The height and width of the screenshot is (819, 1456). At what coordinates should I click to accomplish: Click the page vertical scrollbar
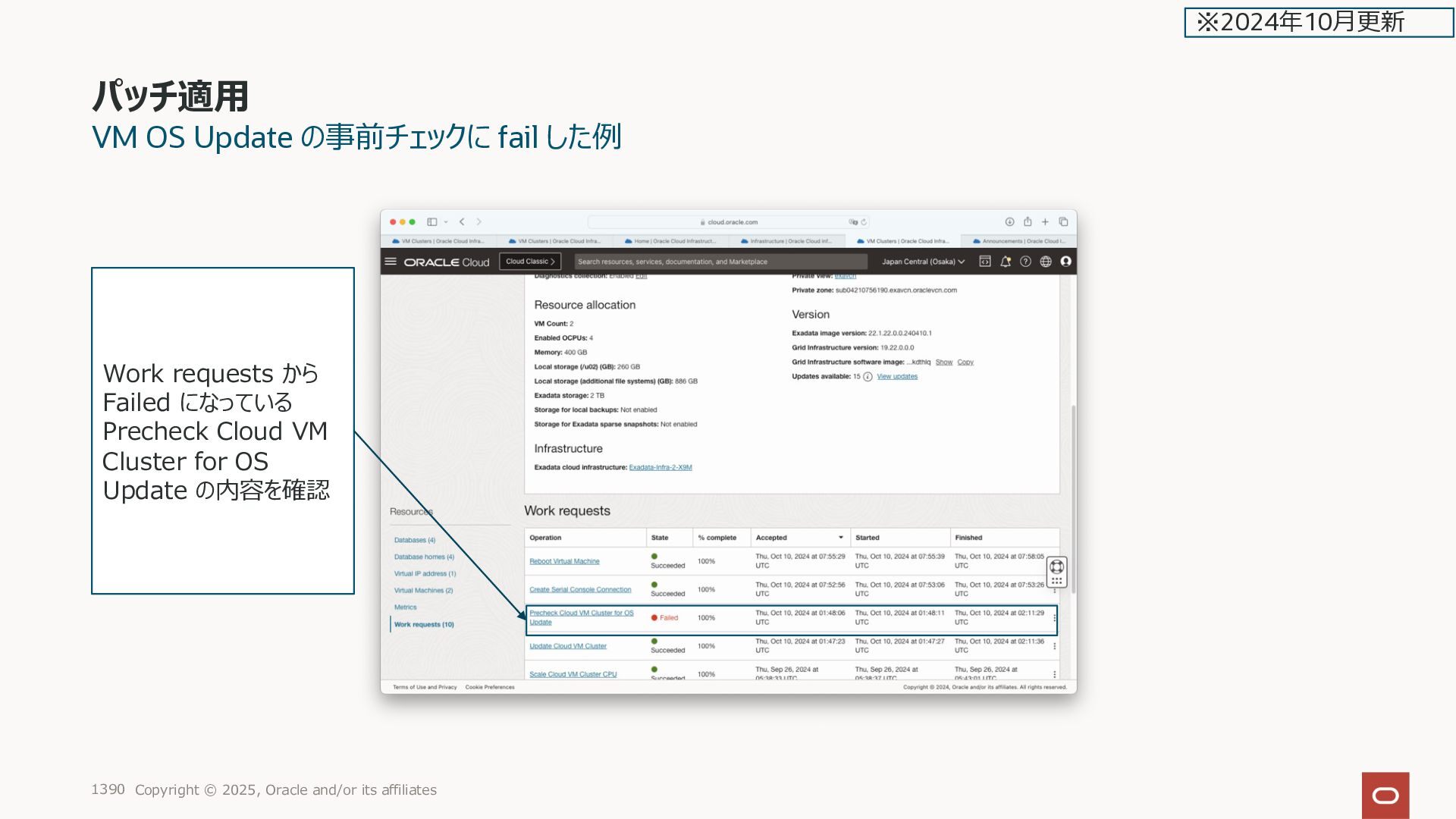pos(1073,500)
